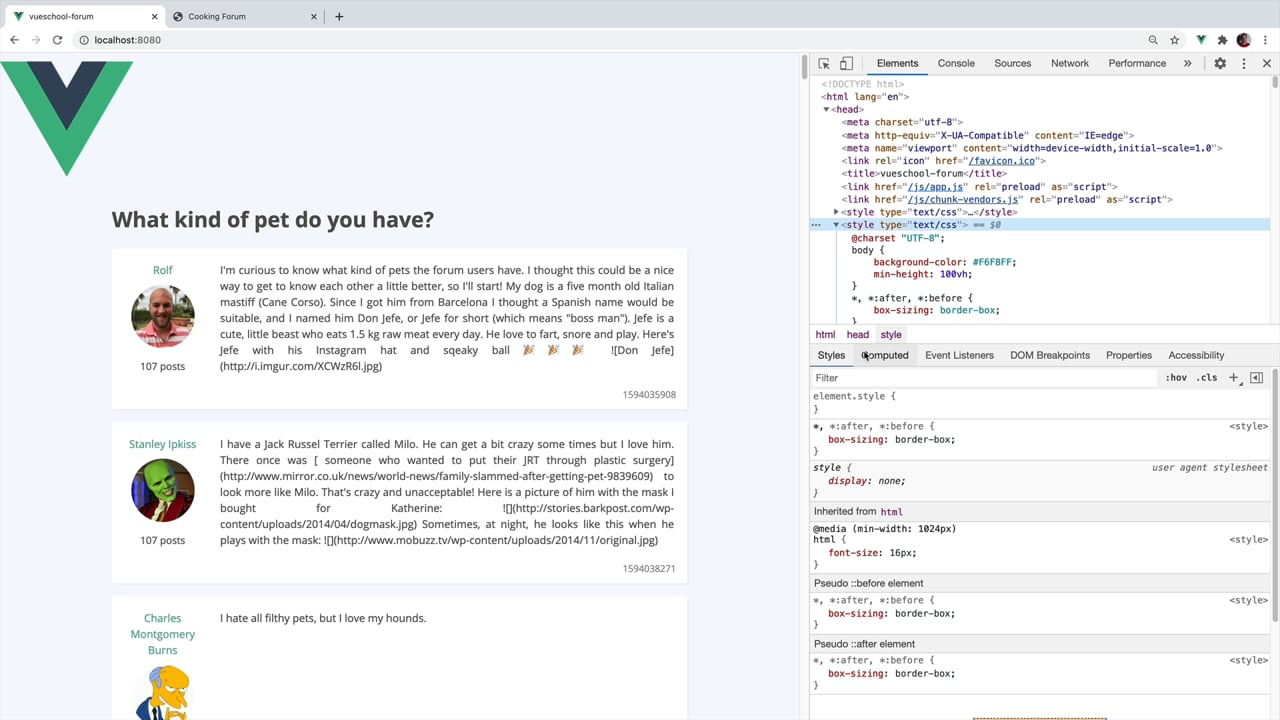
Task: Switch to the Console tab
Action: coord(956,63)
